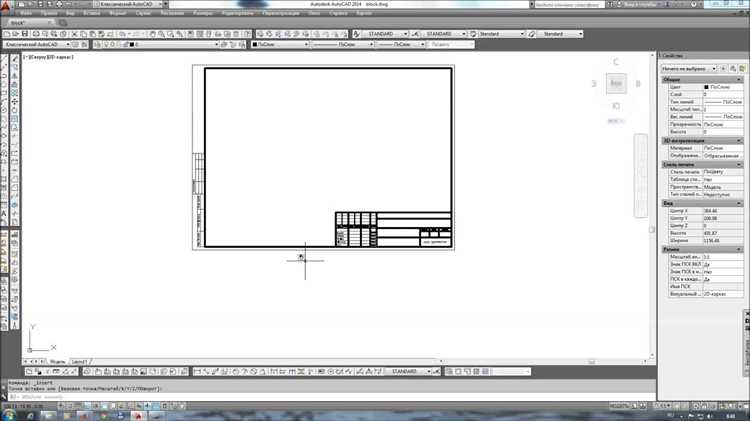
Task: Switch to 'Layout1' tab
Action: [x=79, y=362]
